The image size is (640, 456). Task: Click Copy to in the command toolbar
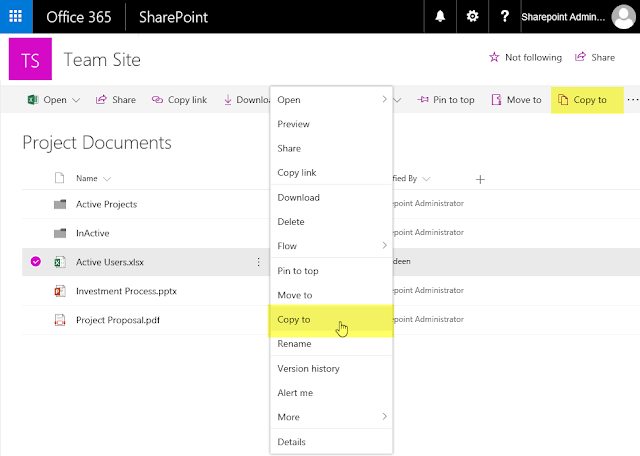(587, 100)
